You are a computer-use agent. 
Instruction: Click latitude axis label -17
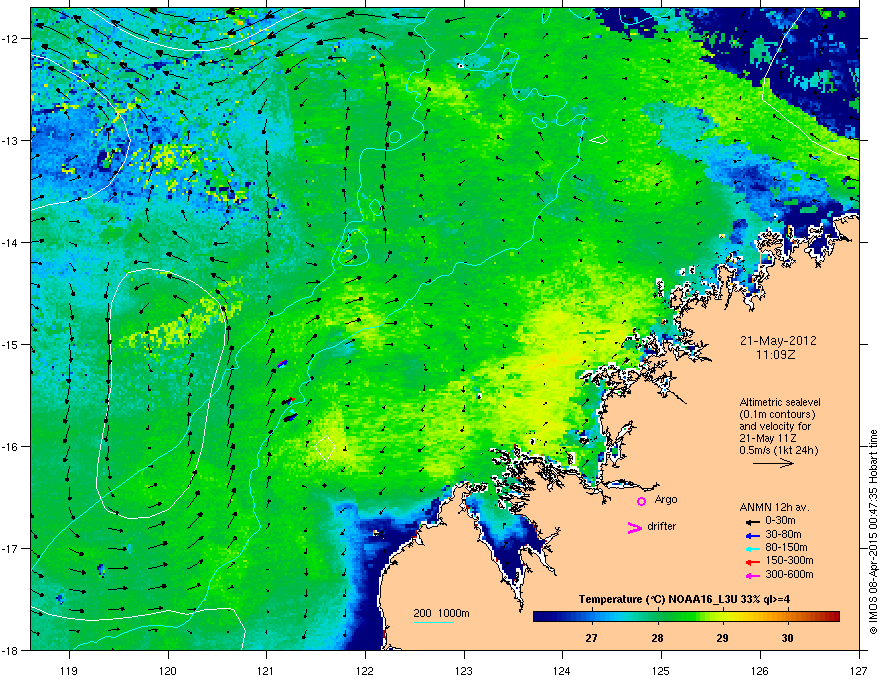tap(11, 548)
